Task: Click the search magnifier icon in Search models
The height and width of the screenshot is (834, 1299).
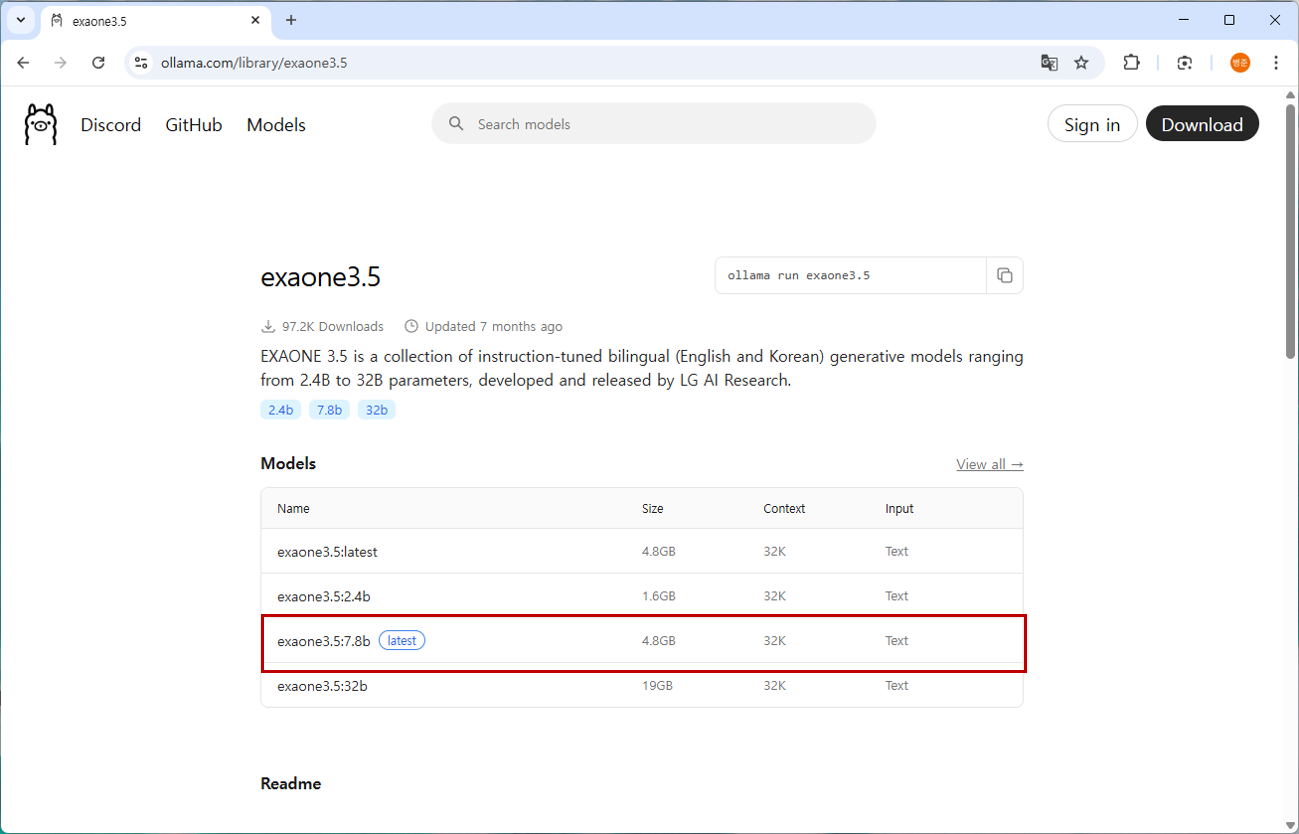Action: tap(456, 124)
